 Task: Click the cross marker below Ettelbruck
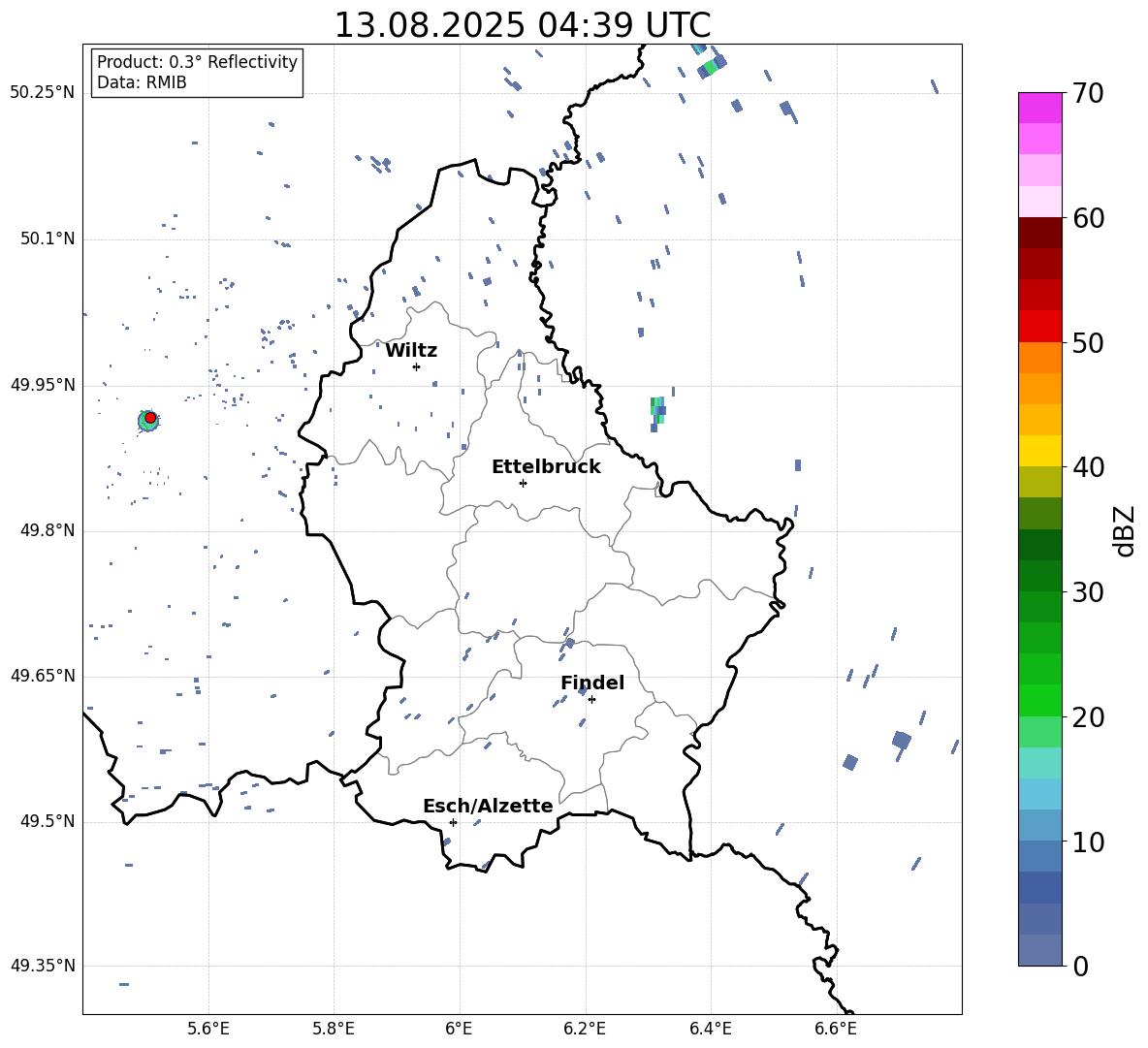tap(523, 483)
